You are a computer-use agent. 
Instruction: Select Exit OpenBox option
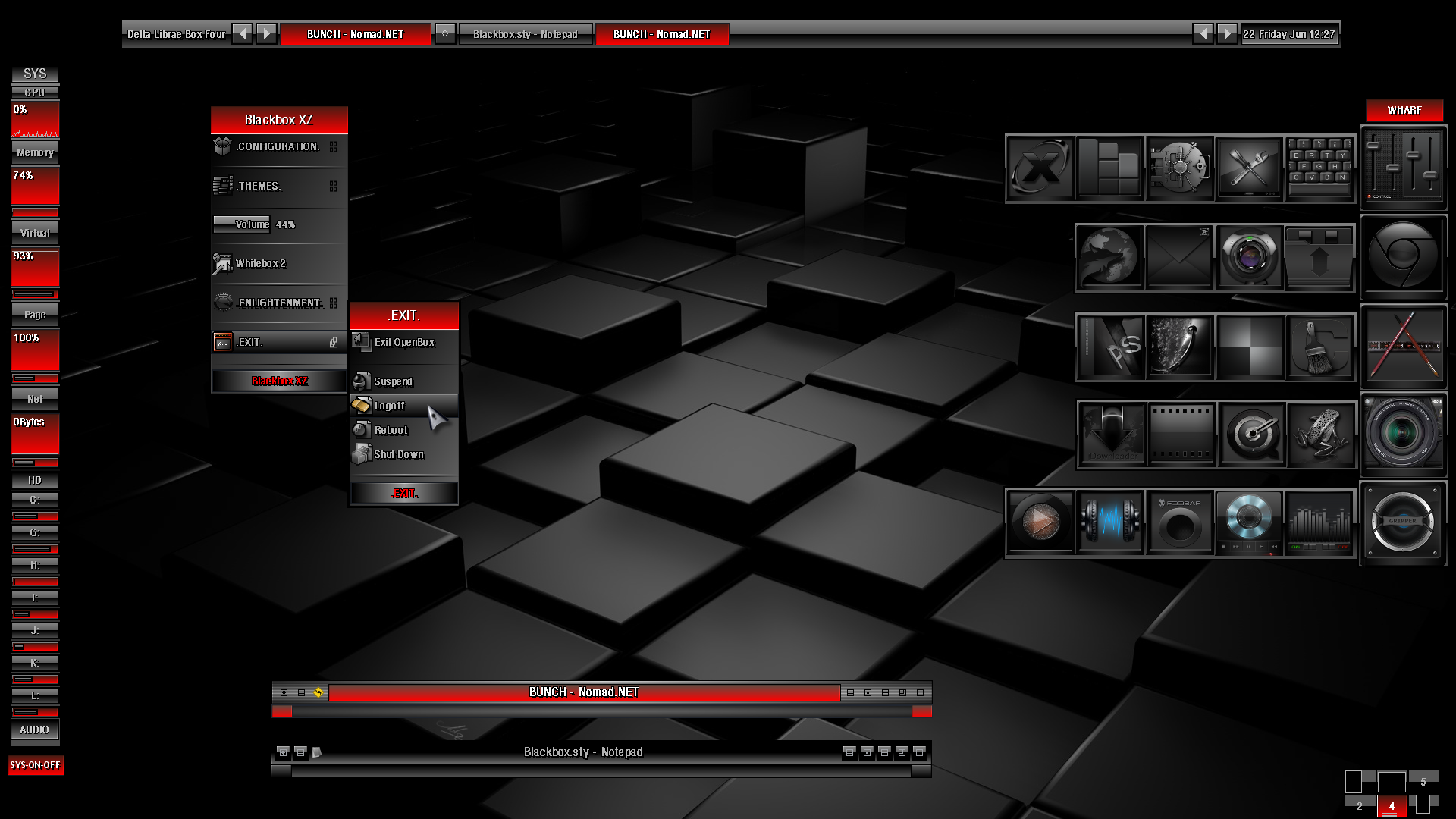pos(404,342)
